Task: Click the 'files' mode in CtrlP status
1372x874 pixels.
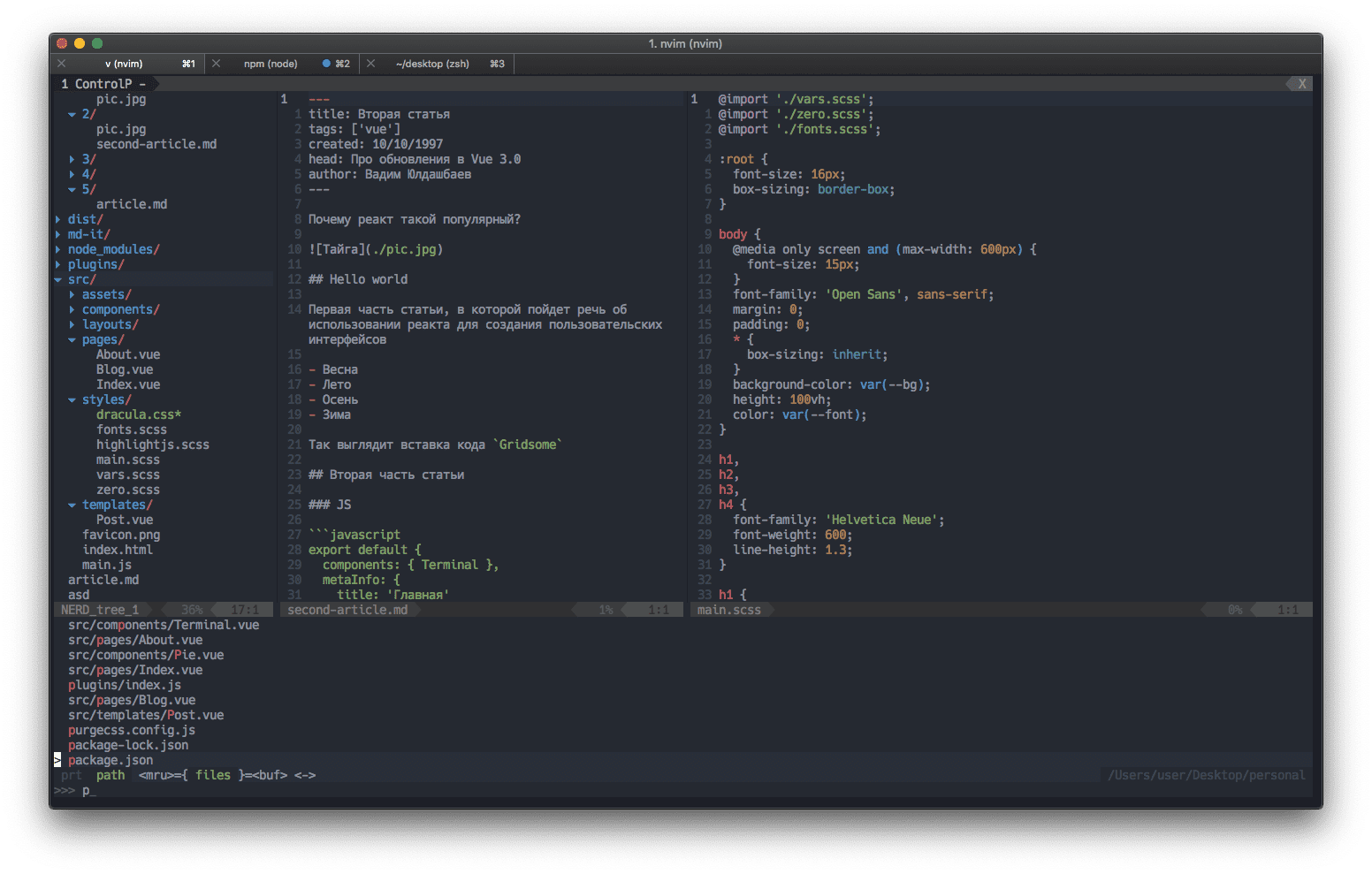Action: (213, 775)
